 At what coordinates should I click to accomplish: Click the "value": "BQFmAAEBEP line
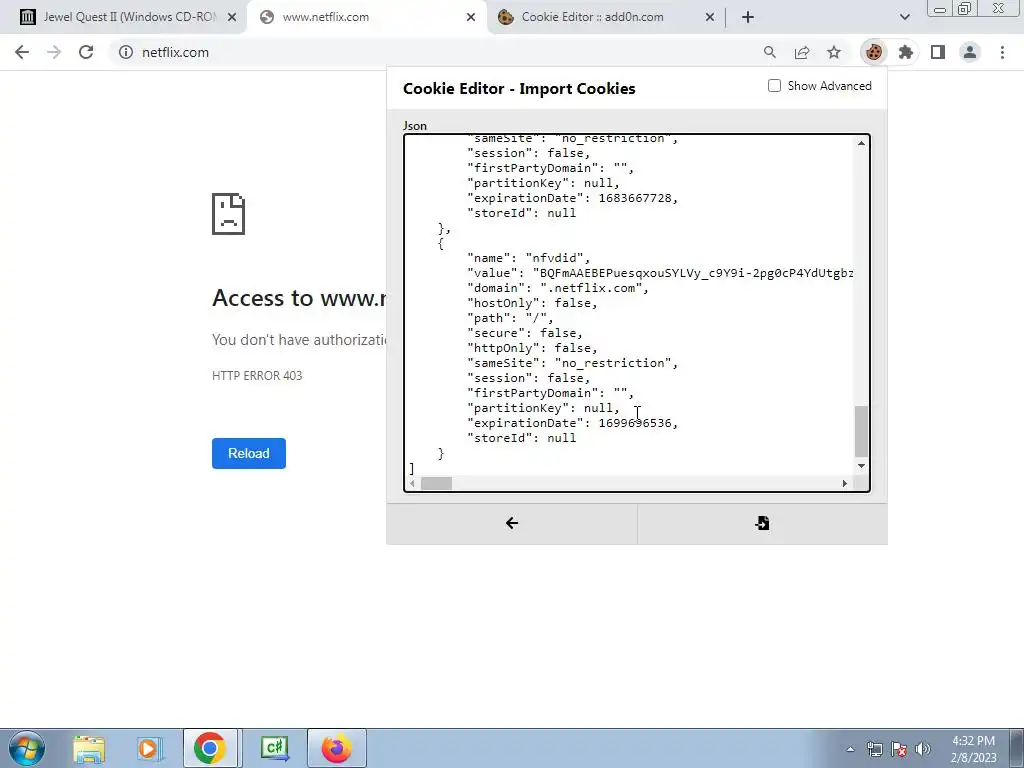click(660, 273)
